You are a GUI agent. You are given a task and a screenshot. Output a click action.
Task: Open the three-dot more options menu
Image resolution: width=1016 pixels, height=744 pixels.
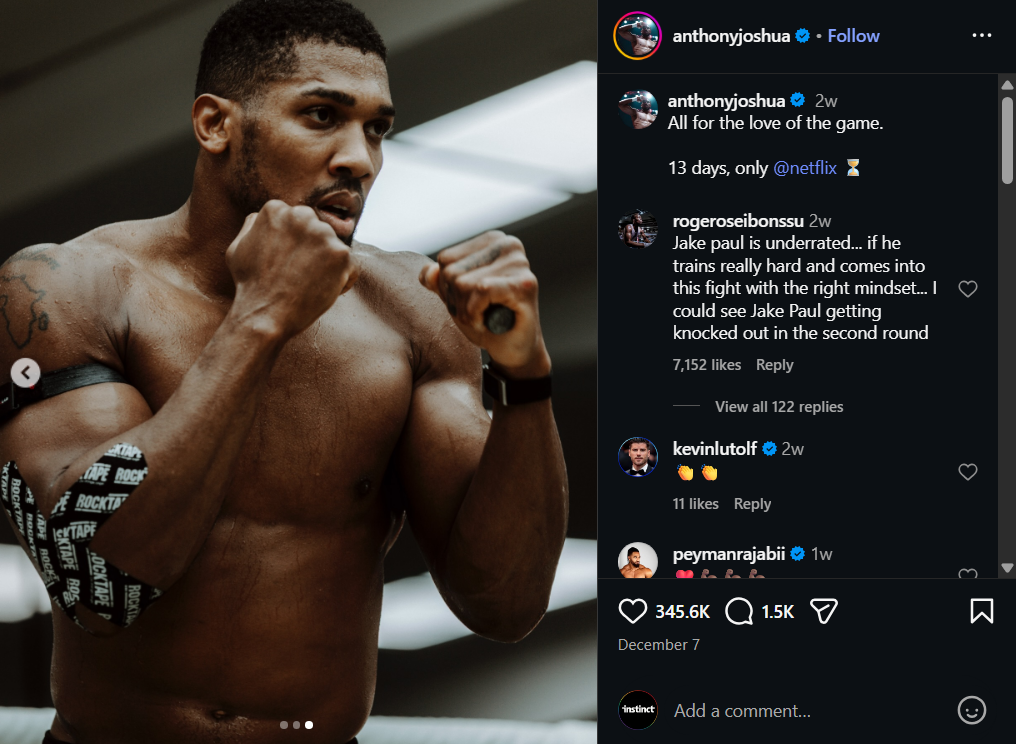click(x=982, y=36)
